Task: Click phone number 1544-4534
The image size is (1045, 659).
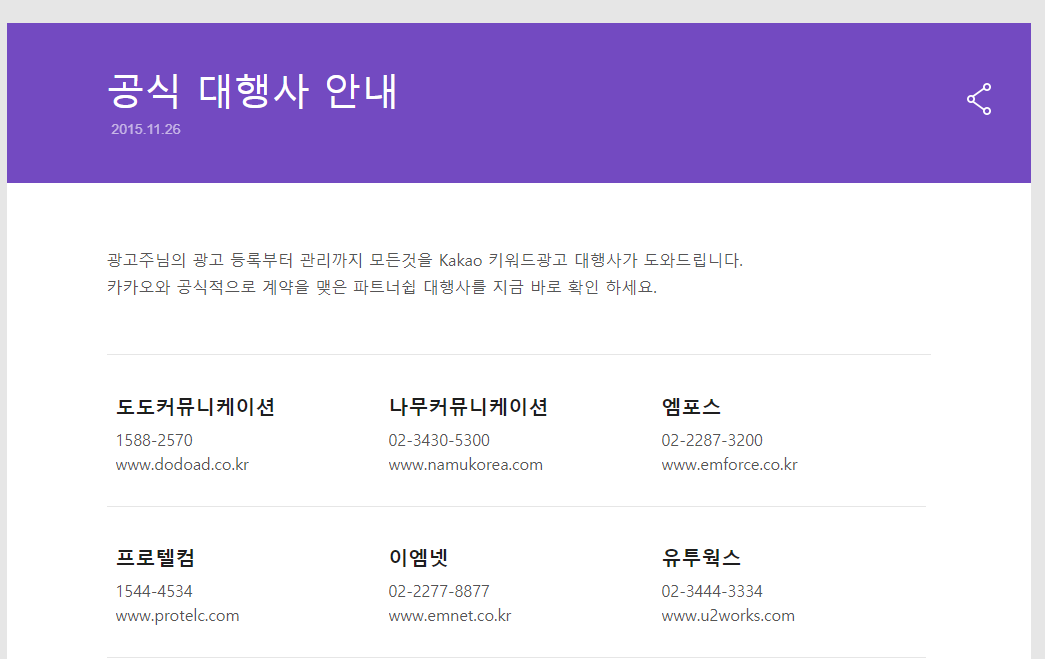Action: click(154, 592)
